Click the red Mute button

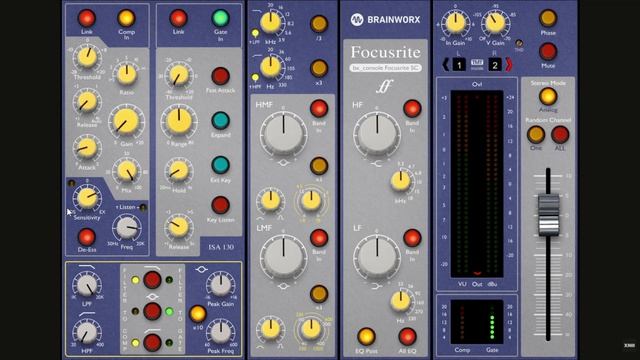(548, 52)
